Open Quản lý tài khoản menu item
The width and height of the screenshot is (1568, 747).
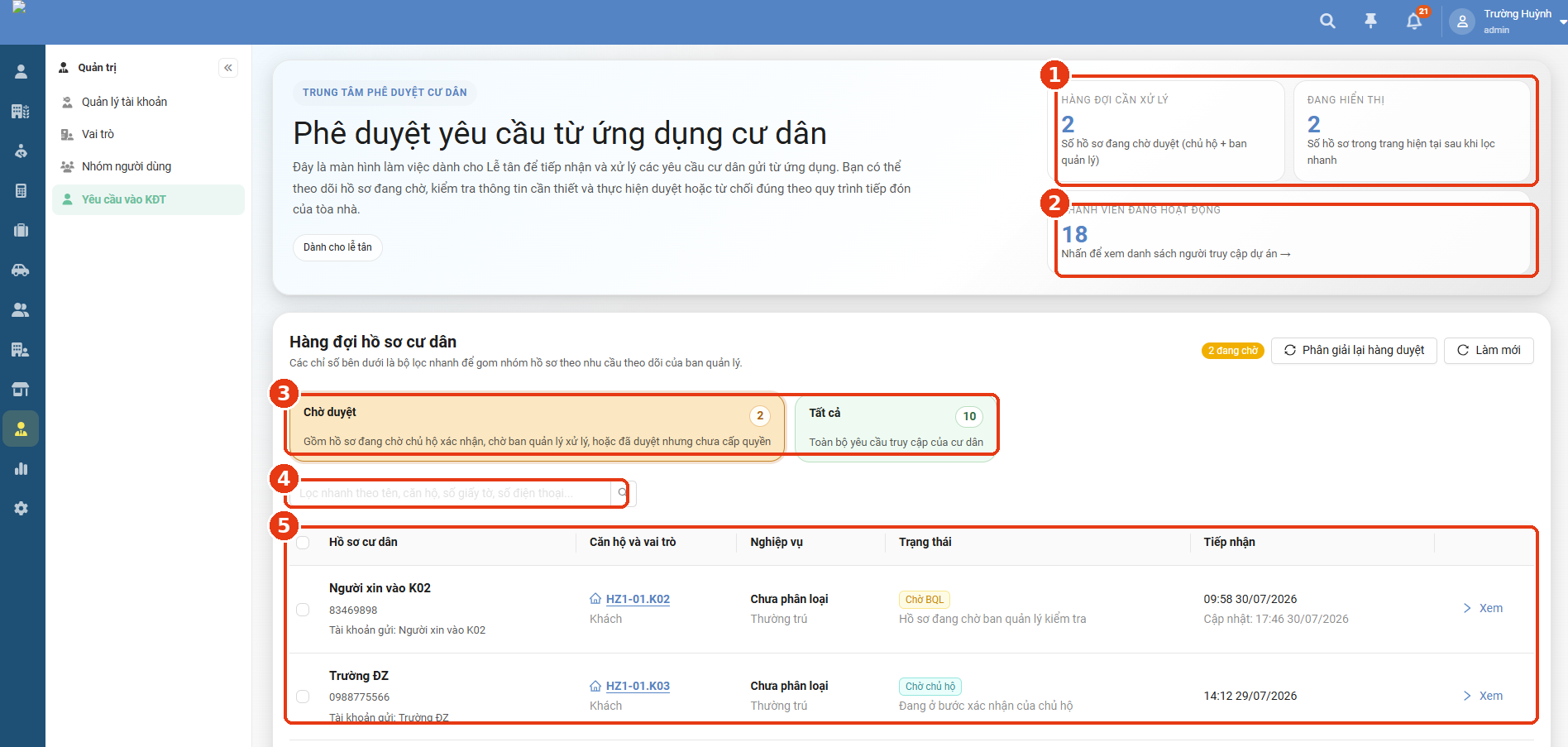(149, 102)
